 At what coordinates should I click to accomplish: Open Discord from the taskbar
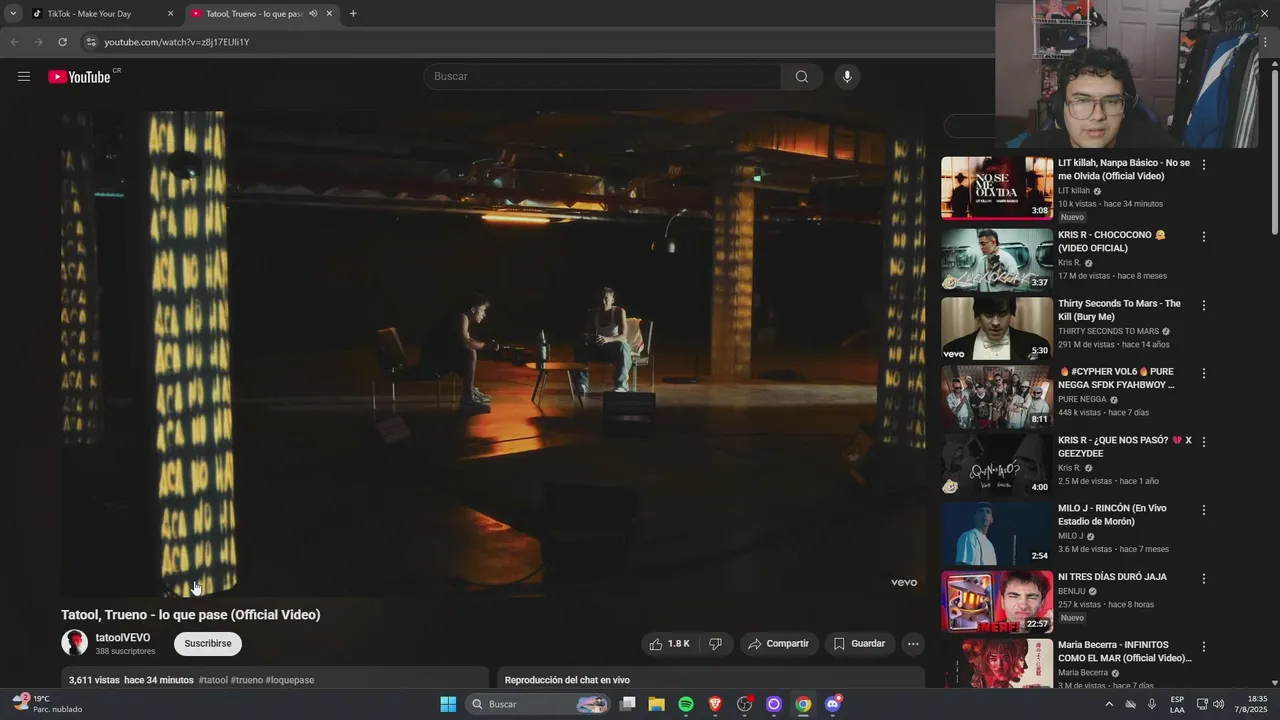833,704
